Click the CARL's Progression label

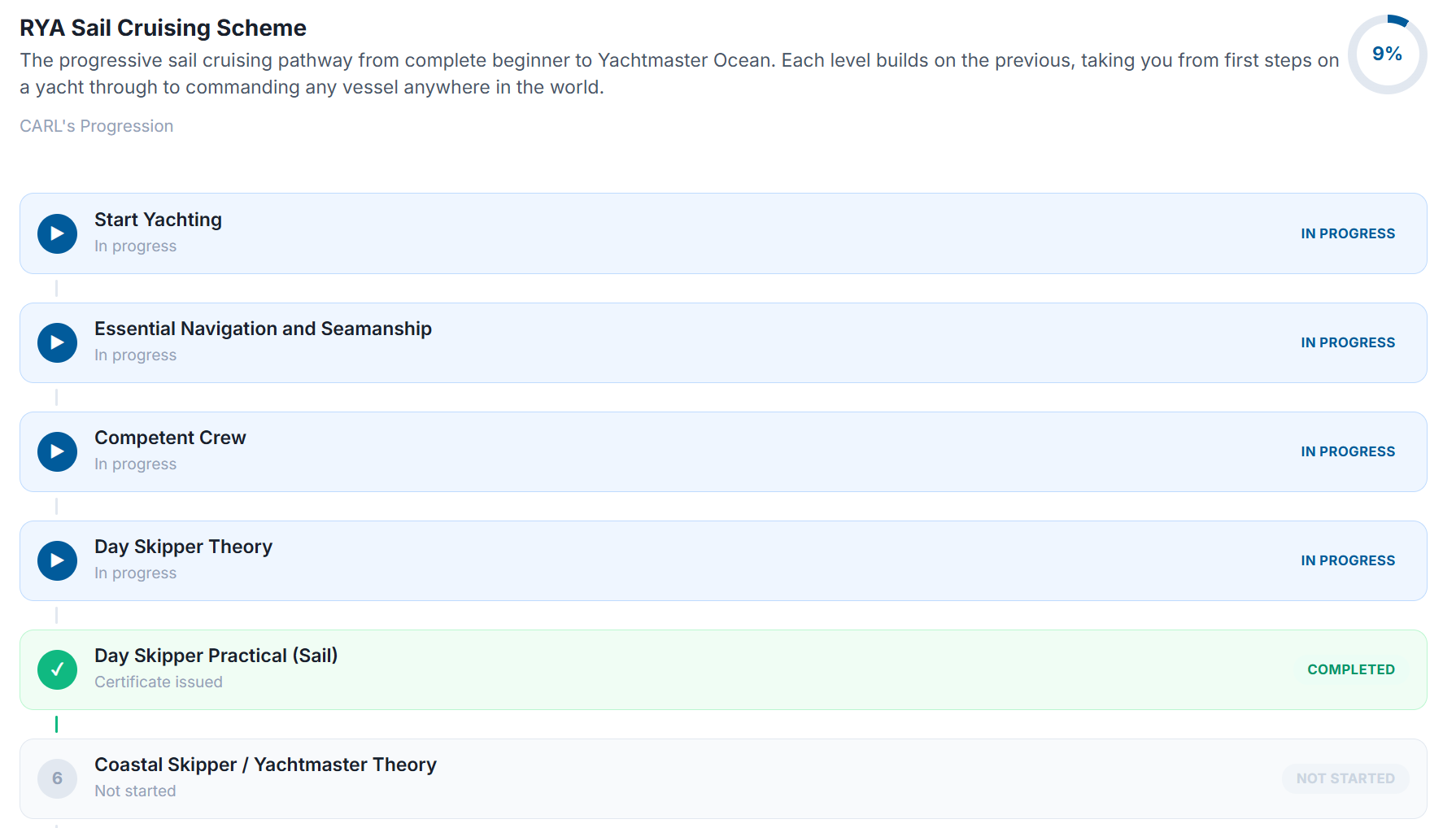(x=97, y=126)
